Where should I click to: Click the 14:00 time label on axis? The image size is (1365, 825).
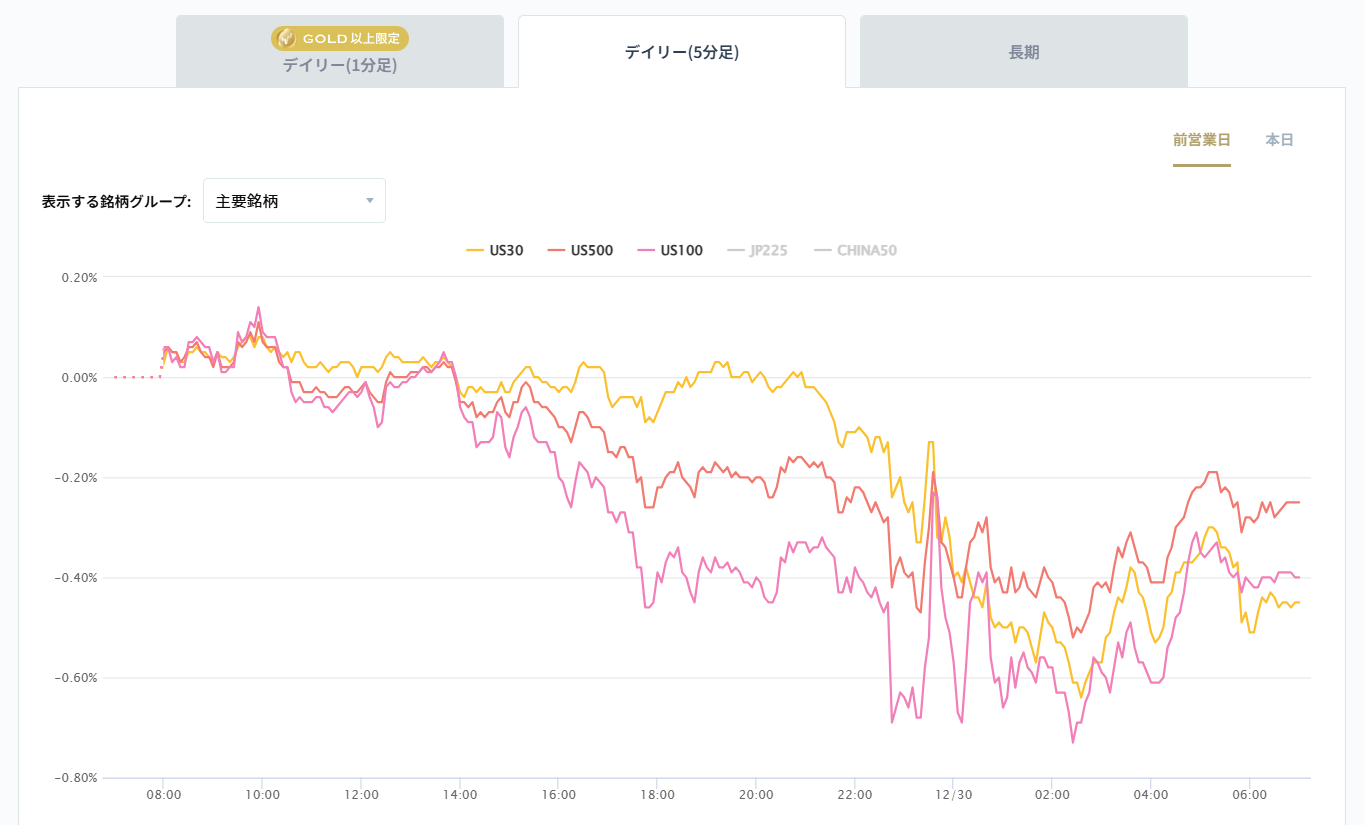460,795
